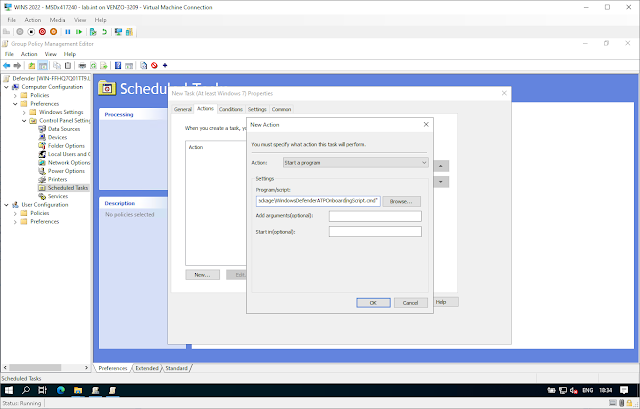Select the Printers node in the tree
The width and height of the screenshot is (640, 409).
(x=58, y=180)
